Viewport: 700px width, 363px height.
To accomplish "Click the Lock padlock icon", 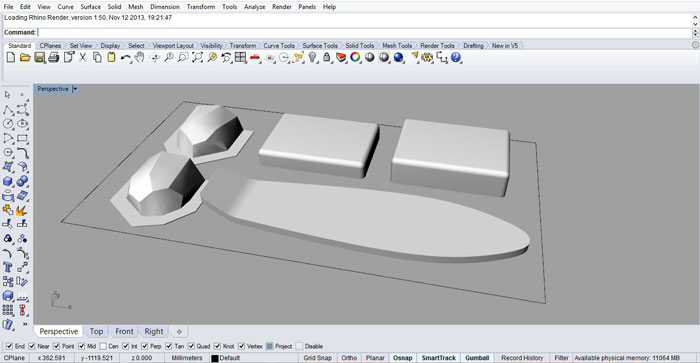I will click(x=327, y=57).
